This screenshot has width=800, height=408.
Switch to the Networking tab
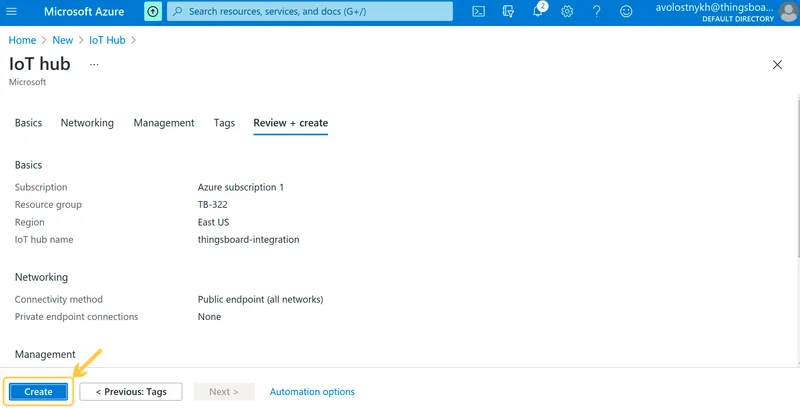coord(87,123)
